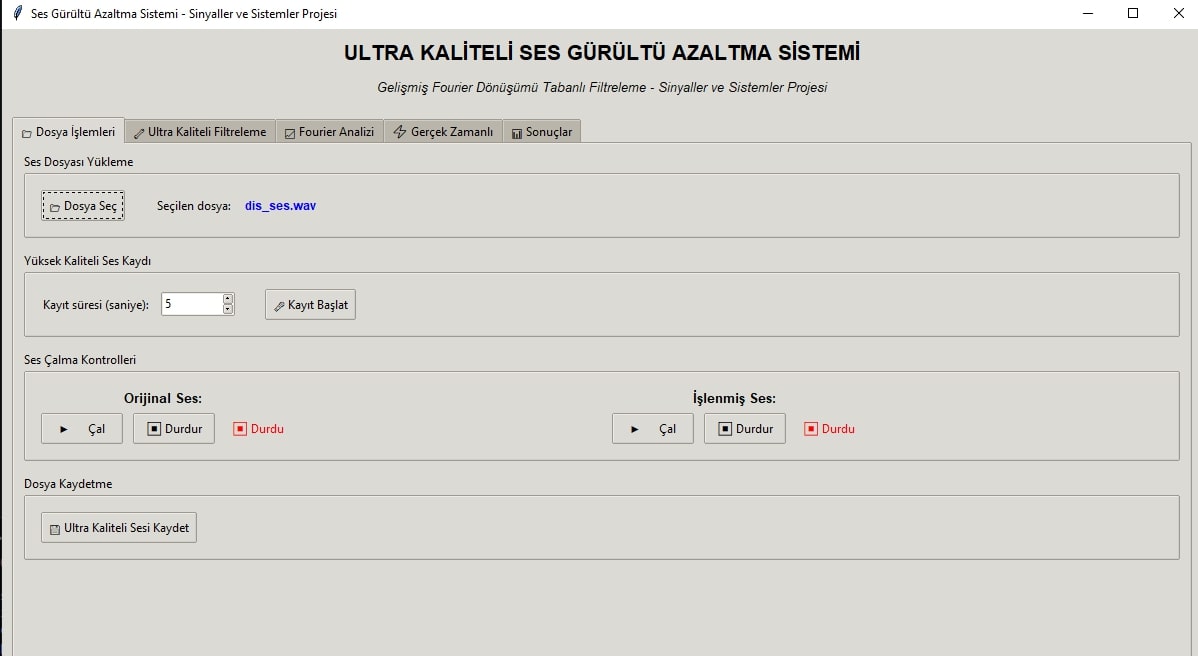The image size is (1198, 656).
Task: Start recording with Kayıt Başlat
Action: [310, 305]
